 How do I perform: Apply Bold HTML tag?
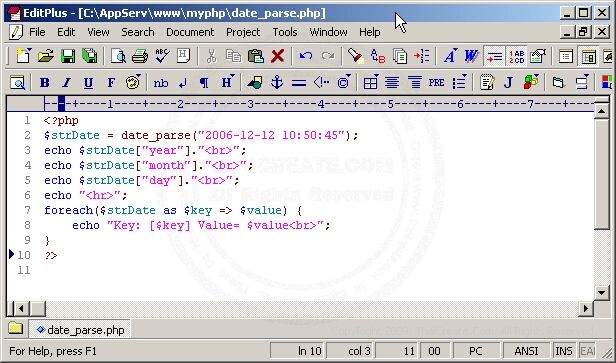click(x=45, y=82)
